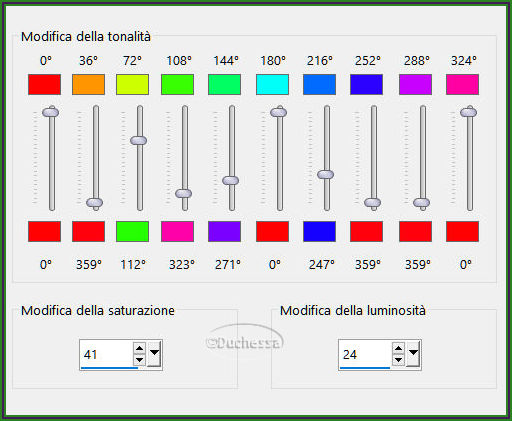Open the saturation value dropdown

pyautogui.click(x=154, y=353)
